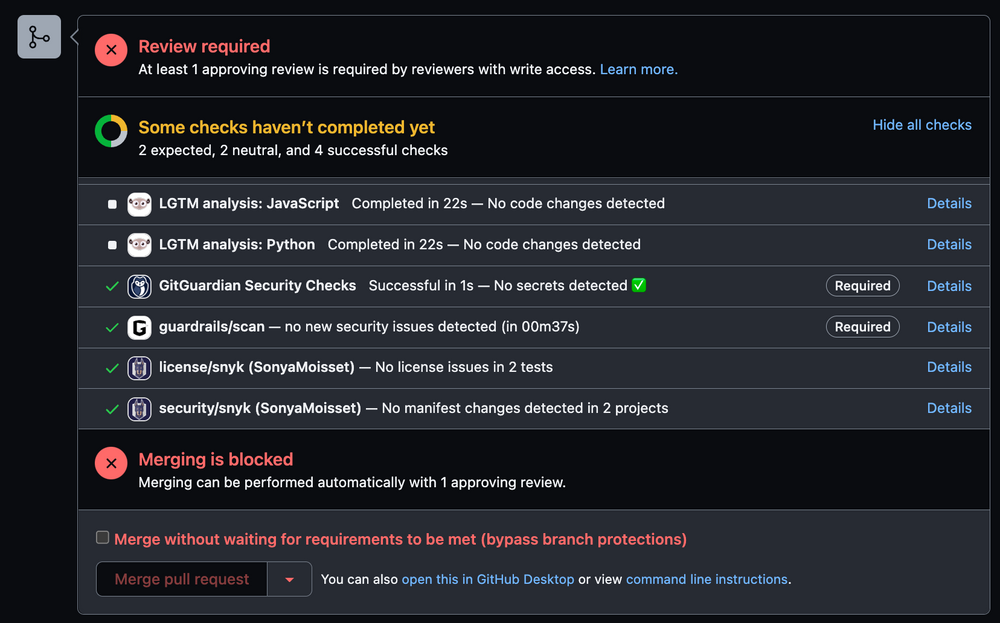Open the Learn more link about approving reviews
Screen dimensions: 1000x623
[x=638, y=70]
